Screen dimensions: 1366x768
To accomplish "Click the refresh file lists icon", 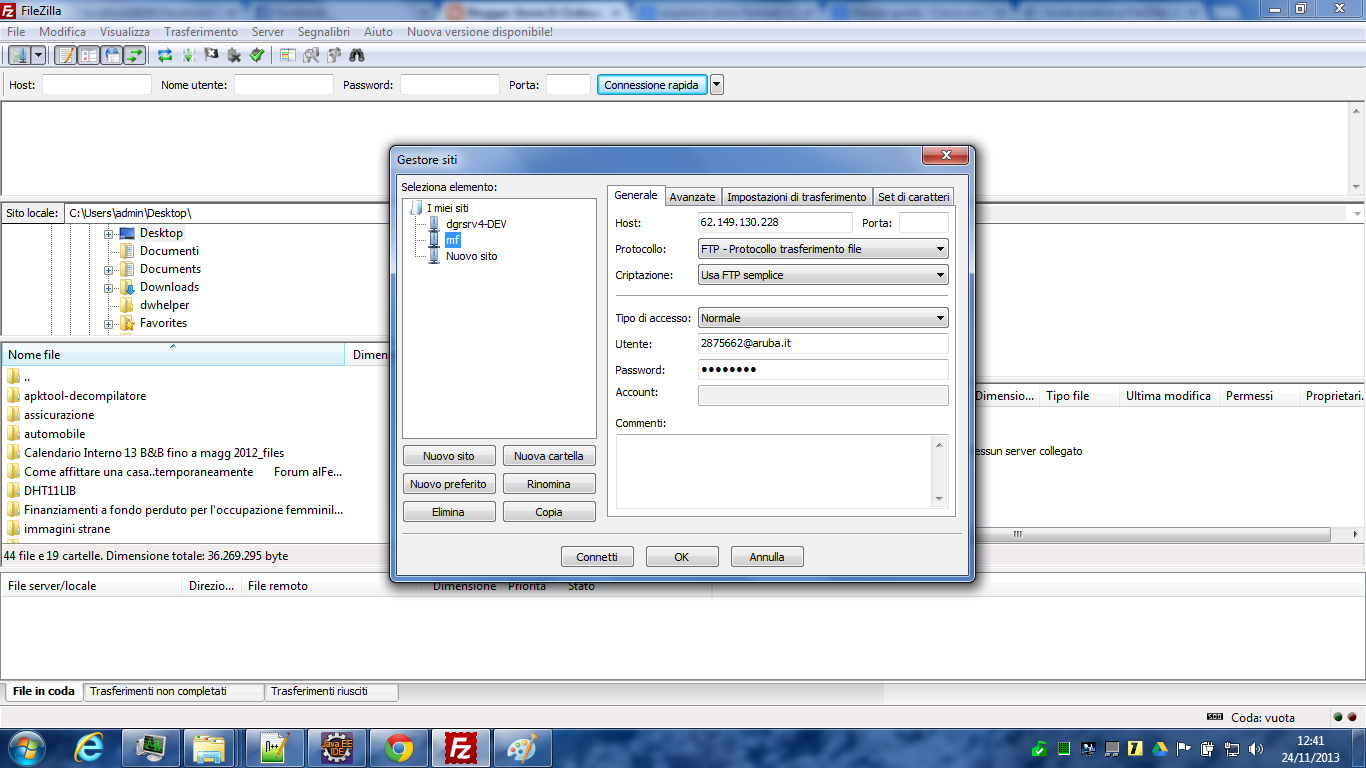I will pos(165,55).
